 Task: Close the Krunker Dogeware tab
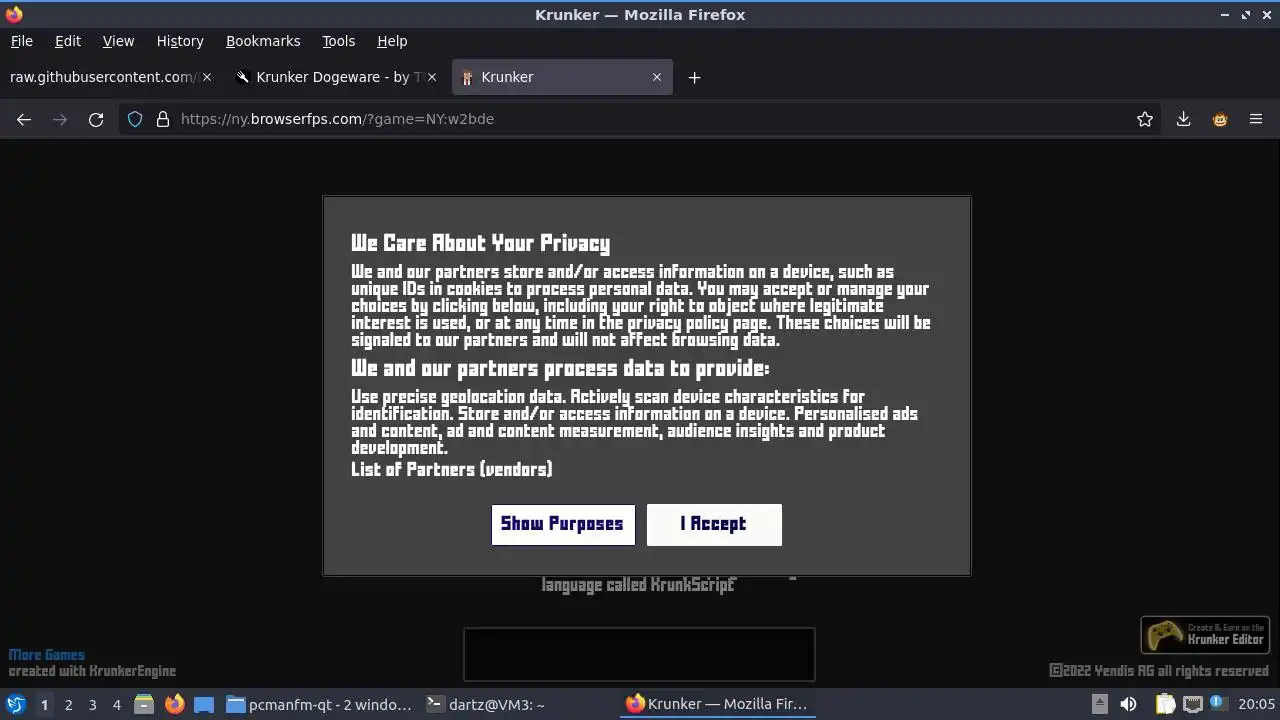pyautogui.click(x=432, y=77)
